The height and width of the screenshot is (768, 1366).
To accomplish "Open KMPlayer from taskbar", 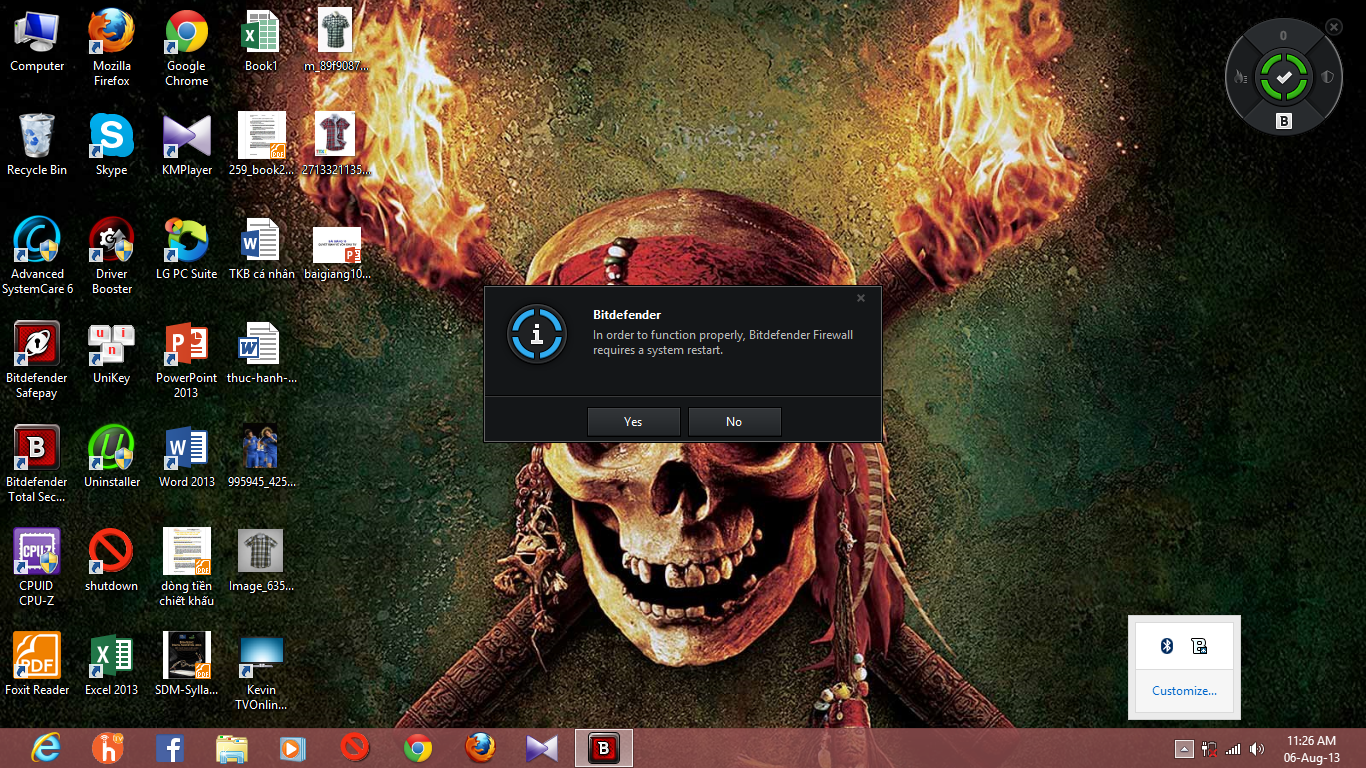I will [x=542, y=748].
